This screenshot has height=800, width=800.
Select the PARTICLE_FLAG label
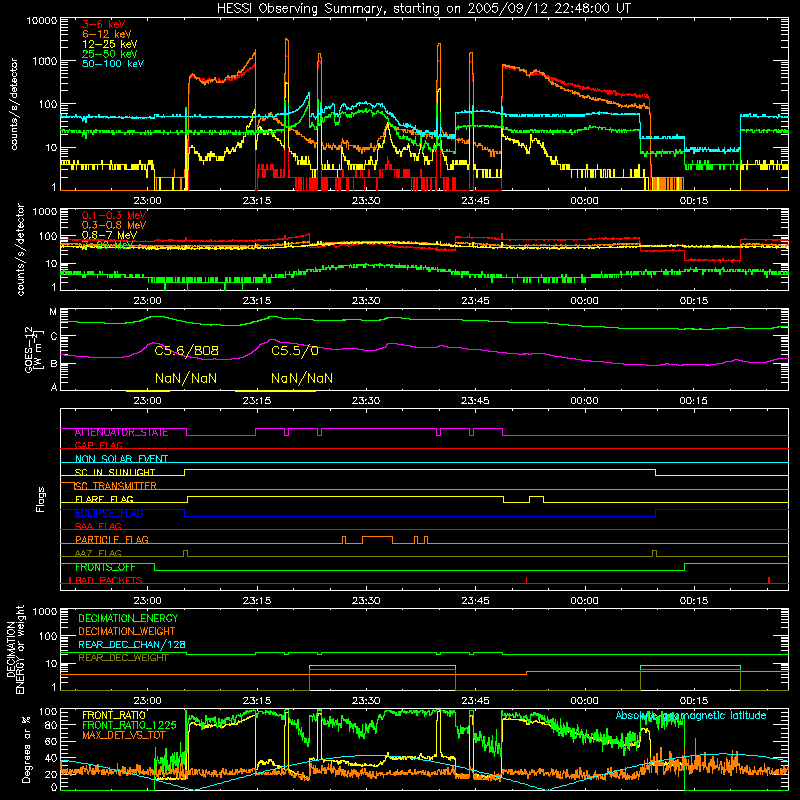(112, 539)
